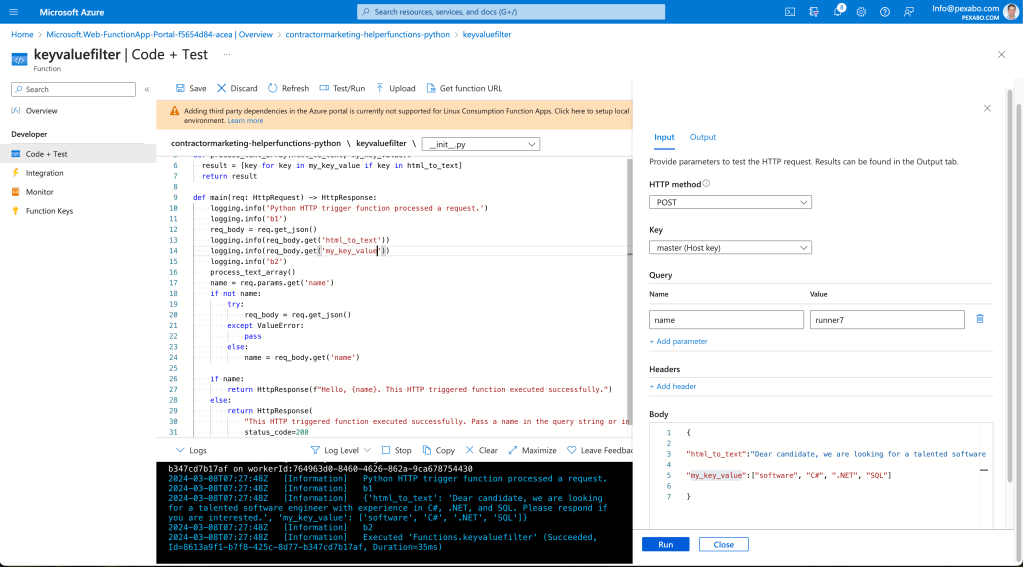Select Code + Test in left menu
Viewport: 1023px width, 567px height.
[x=78, y=154]
